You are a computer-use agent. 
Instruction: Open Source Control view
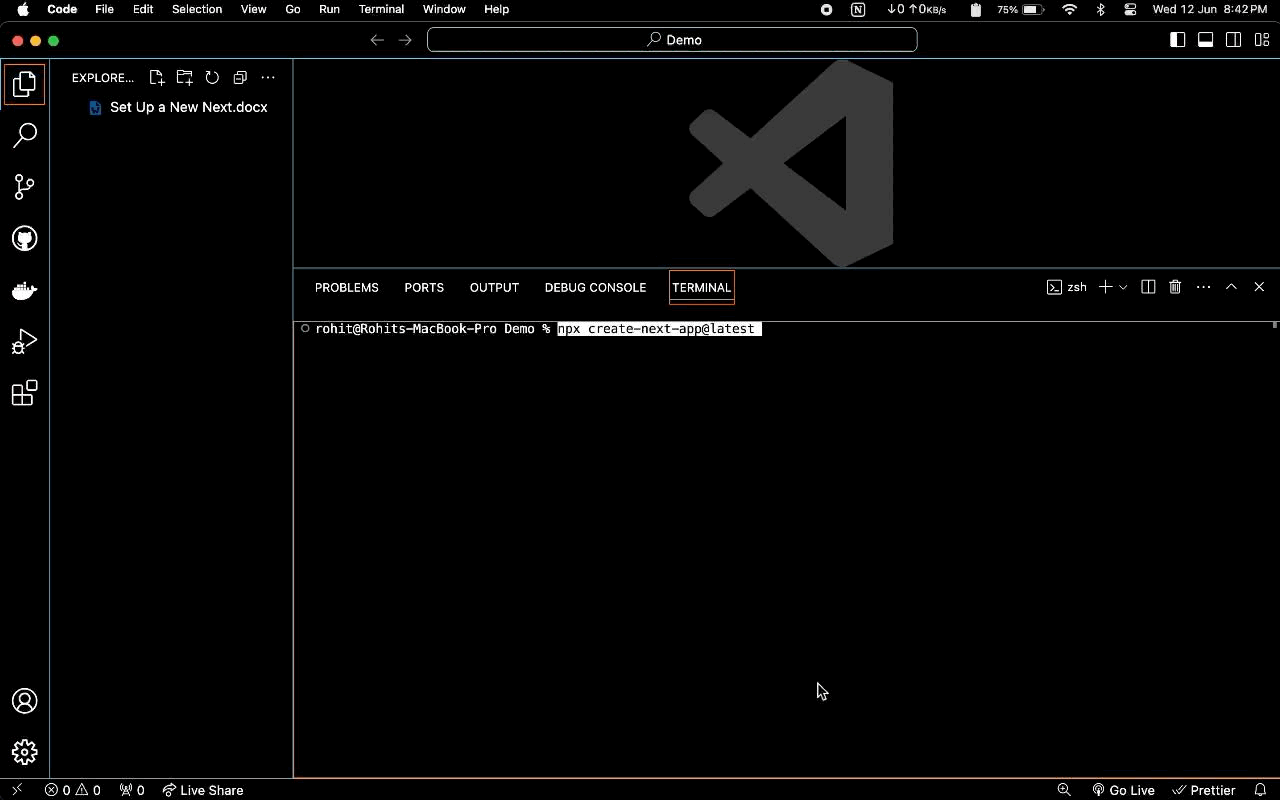coord(24,187)
